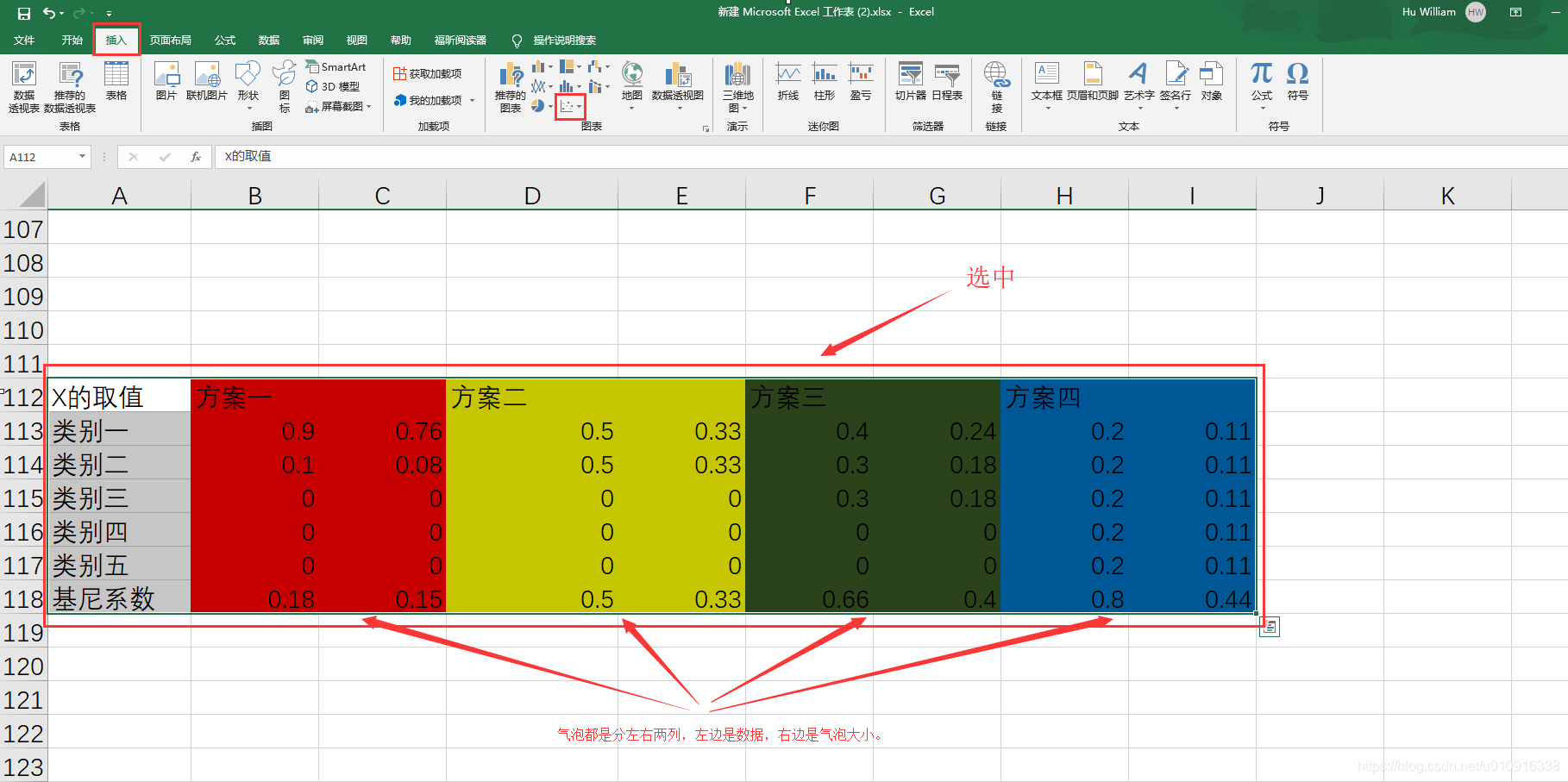
Task: Click the Select All corner button
Action: [32, 195]
